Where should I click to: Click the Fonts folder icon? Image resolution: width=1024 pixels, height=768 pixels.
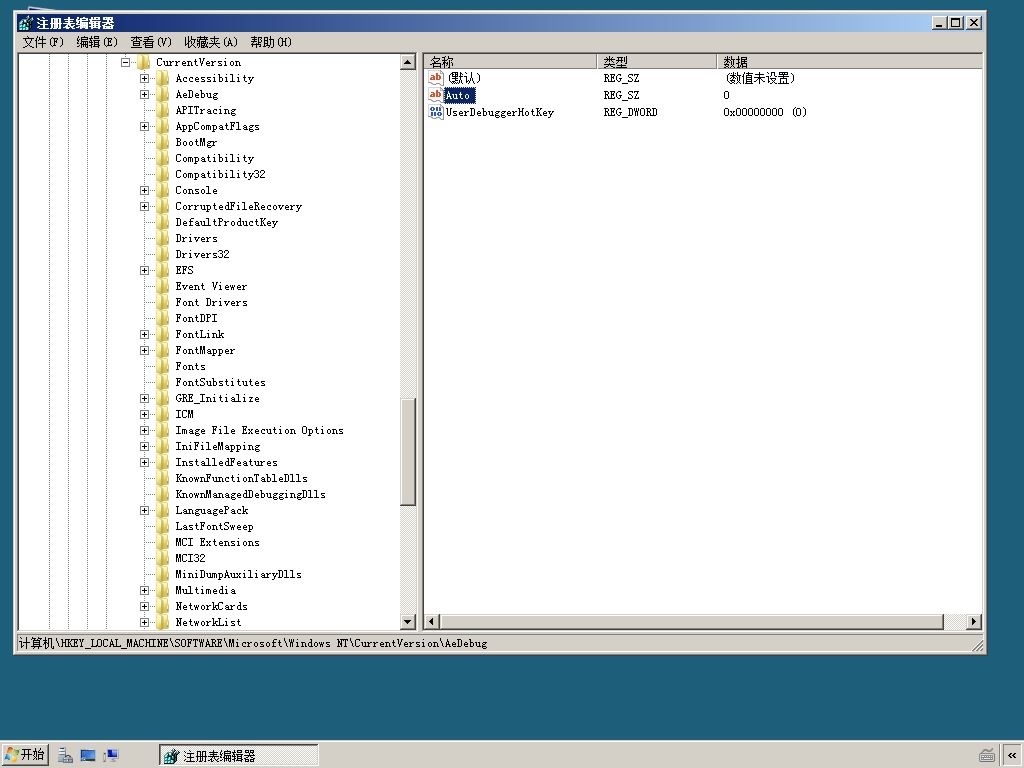pos(163,366)
